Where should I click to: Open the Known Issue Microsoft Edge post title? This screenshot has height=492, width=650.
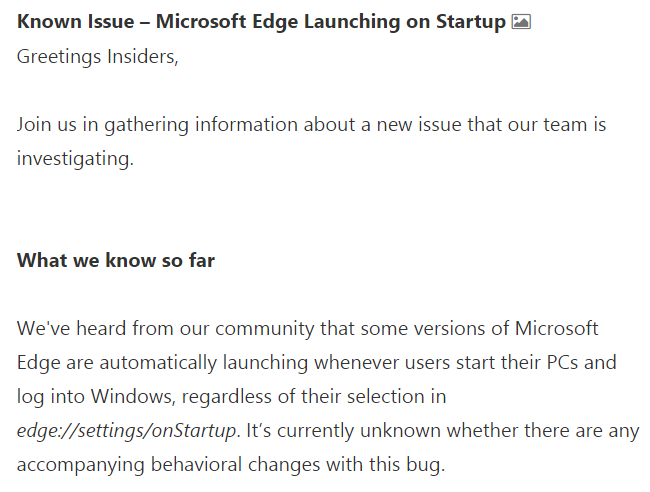pyautogui.click(x=261, y=22)
